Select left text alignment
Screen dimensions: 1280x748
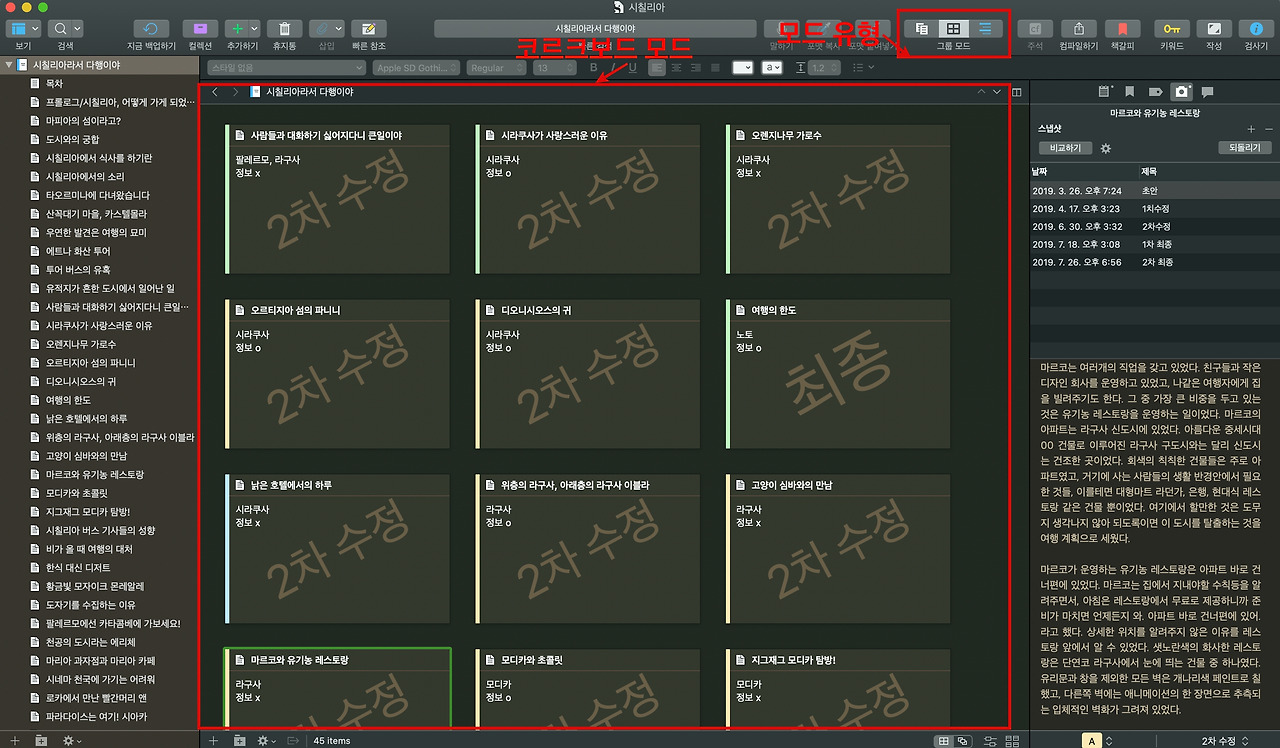point(657,68)
